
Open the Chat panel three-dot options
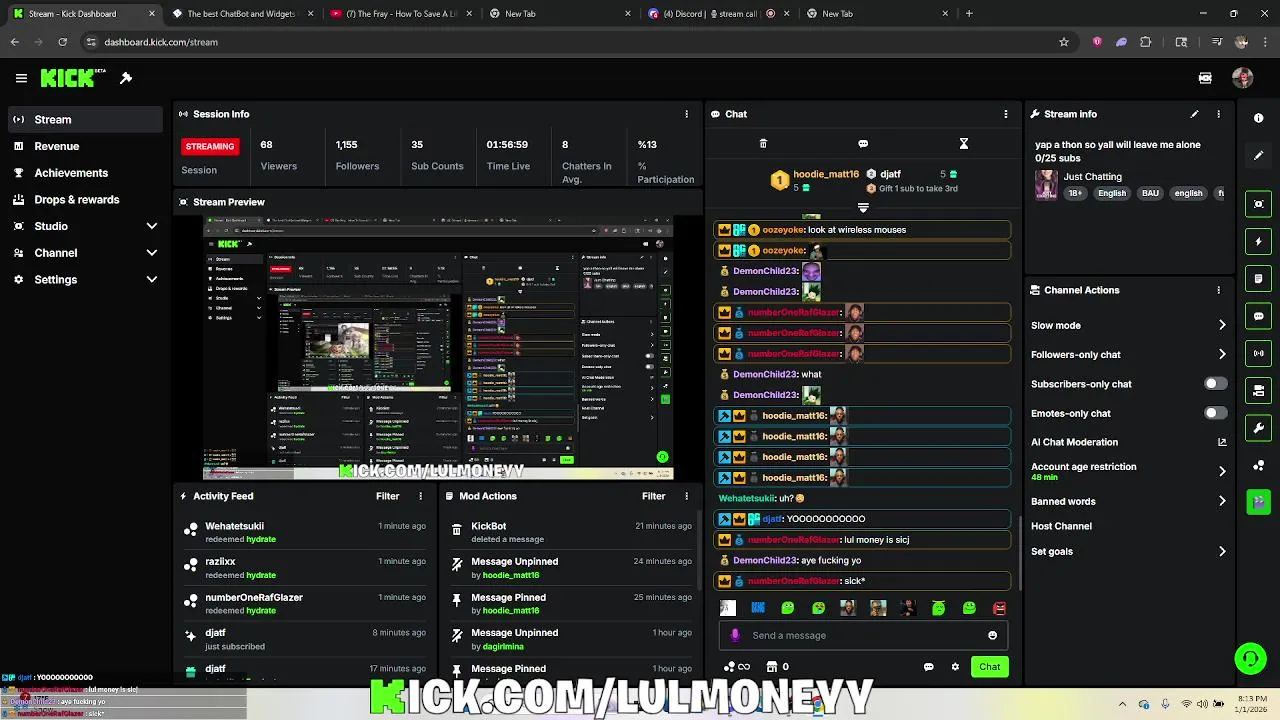point(1006,114)
